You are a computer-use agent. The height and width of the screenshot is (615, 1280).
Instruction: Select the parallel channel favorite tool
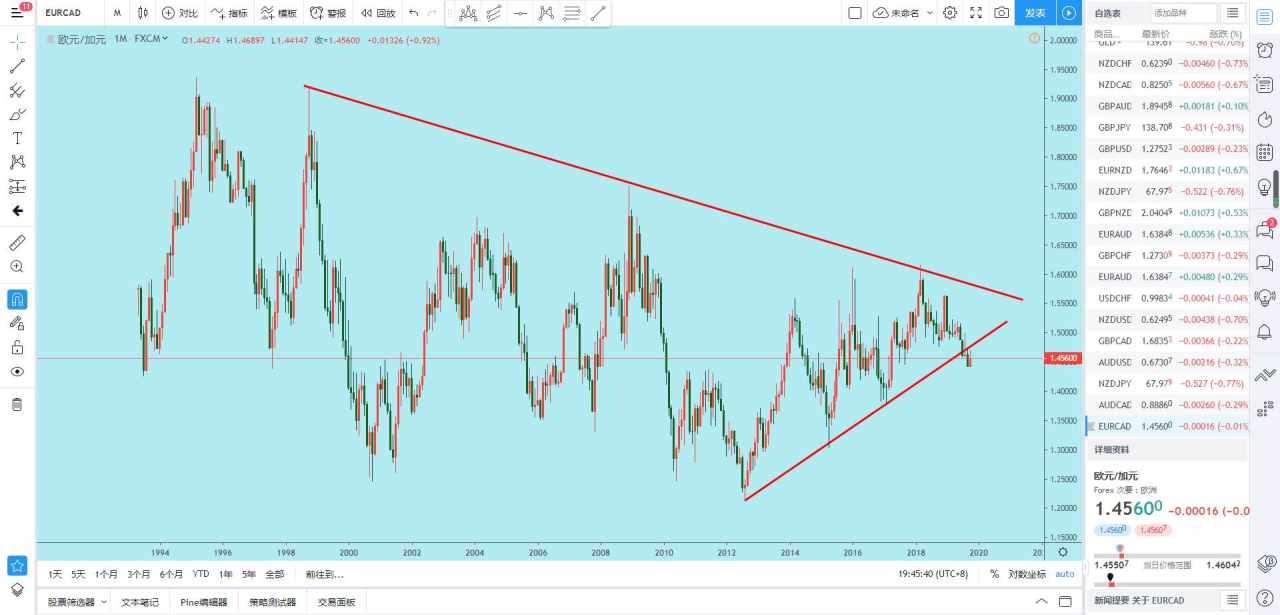[x=494, y=13]
